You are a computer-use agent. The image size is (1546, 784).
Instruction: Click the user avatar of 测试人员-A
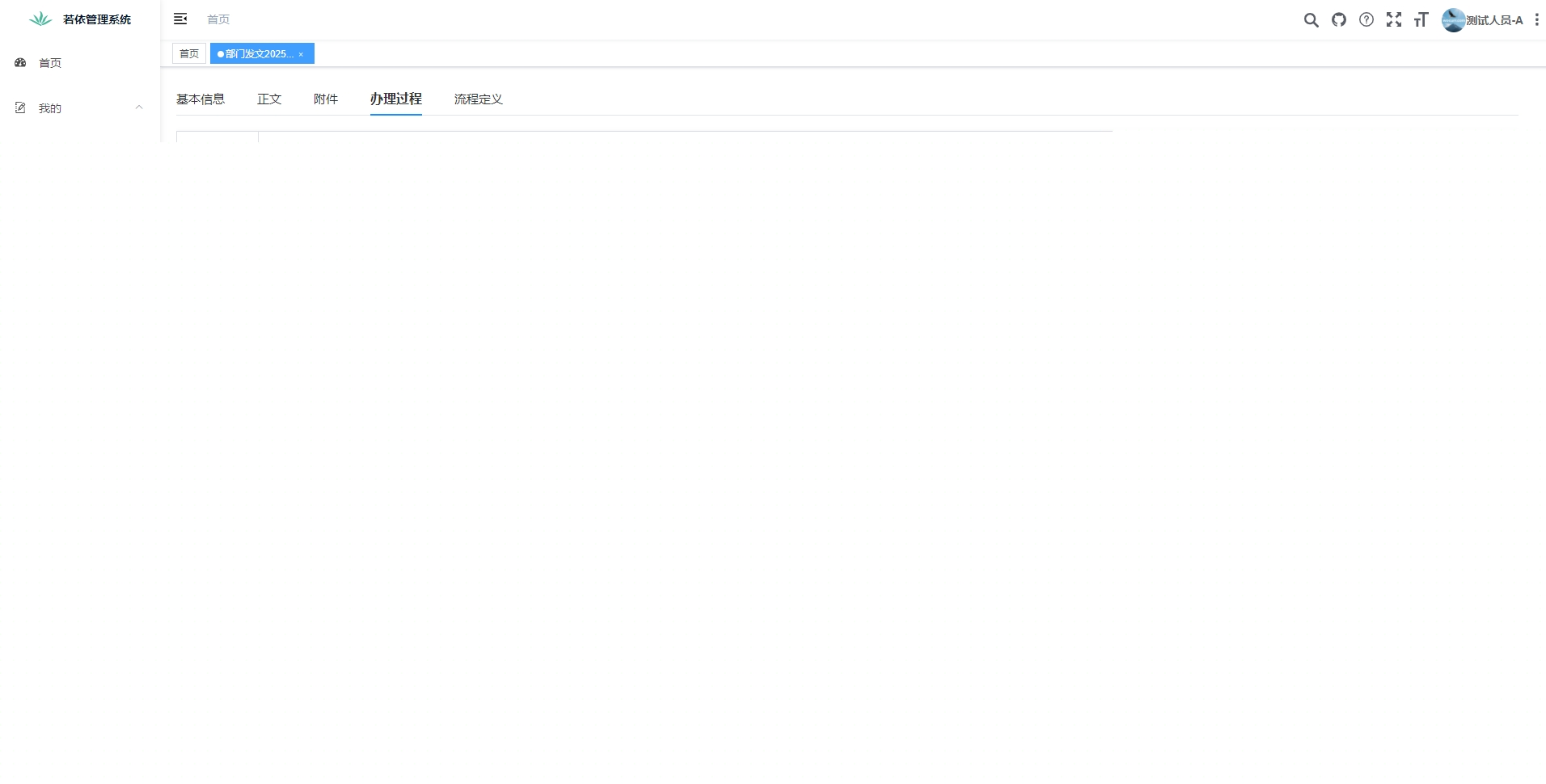1453,19
